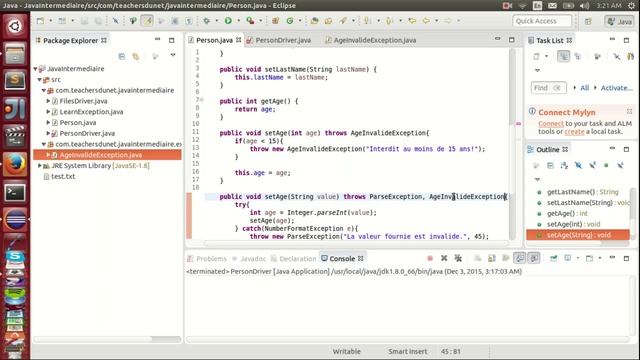Toggle Show Console When Standard Out Changes
Viewport: 640px width, 360px height.
coord(520,258)
